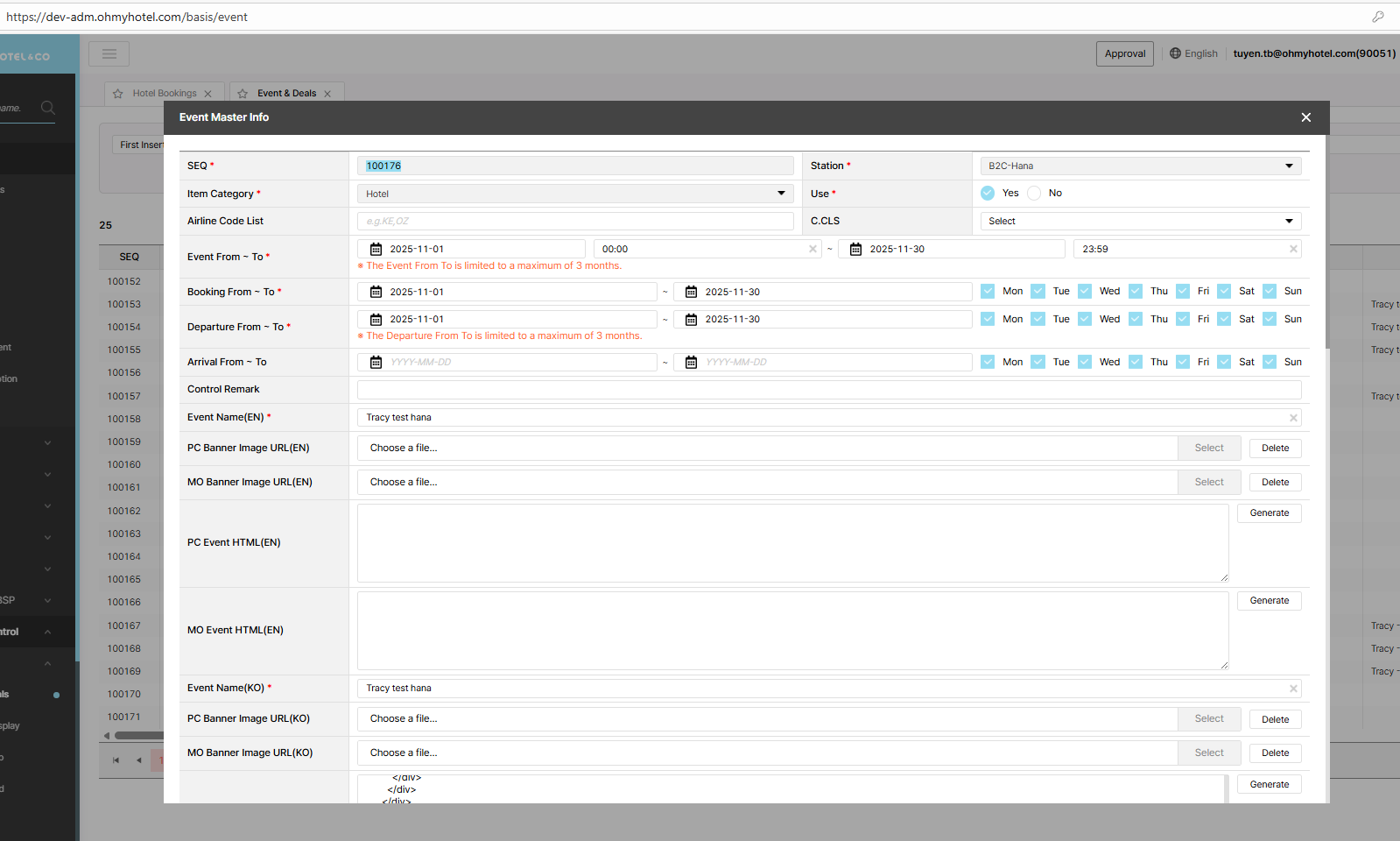Open the Station dropdown B2C-Hana

pos(1140,166)
